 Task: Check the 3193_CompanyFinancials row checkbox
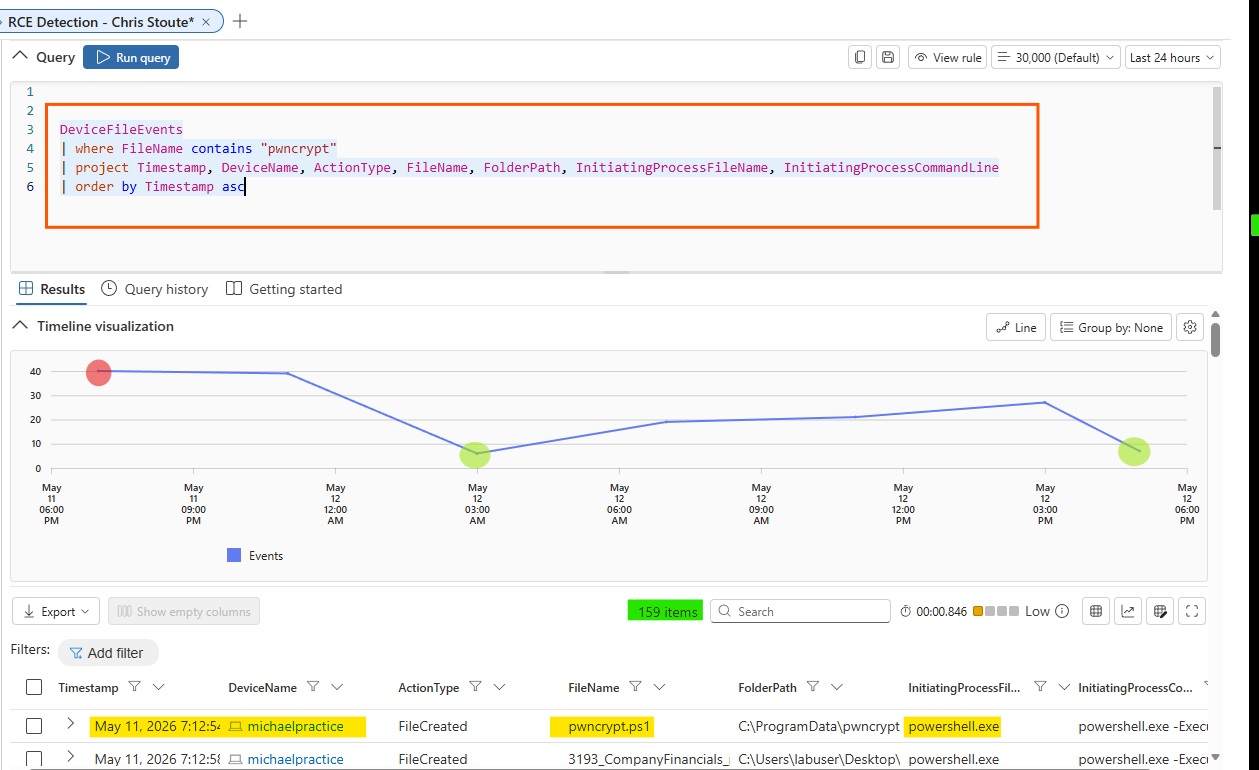click(34, 759)
